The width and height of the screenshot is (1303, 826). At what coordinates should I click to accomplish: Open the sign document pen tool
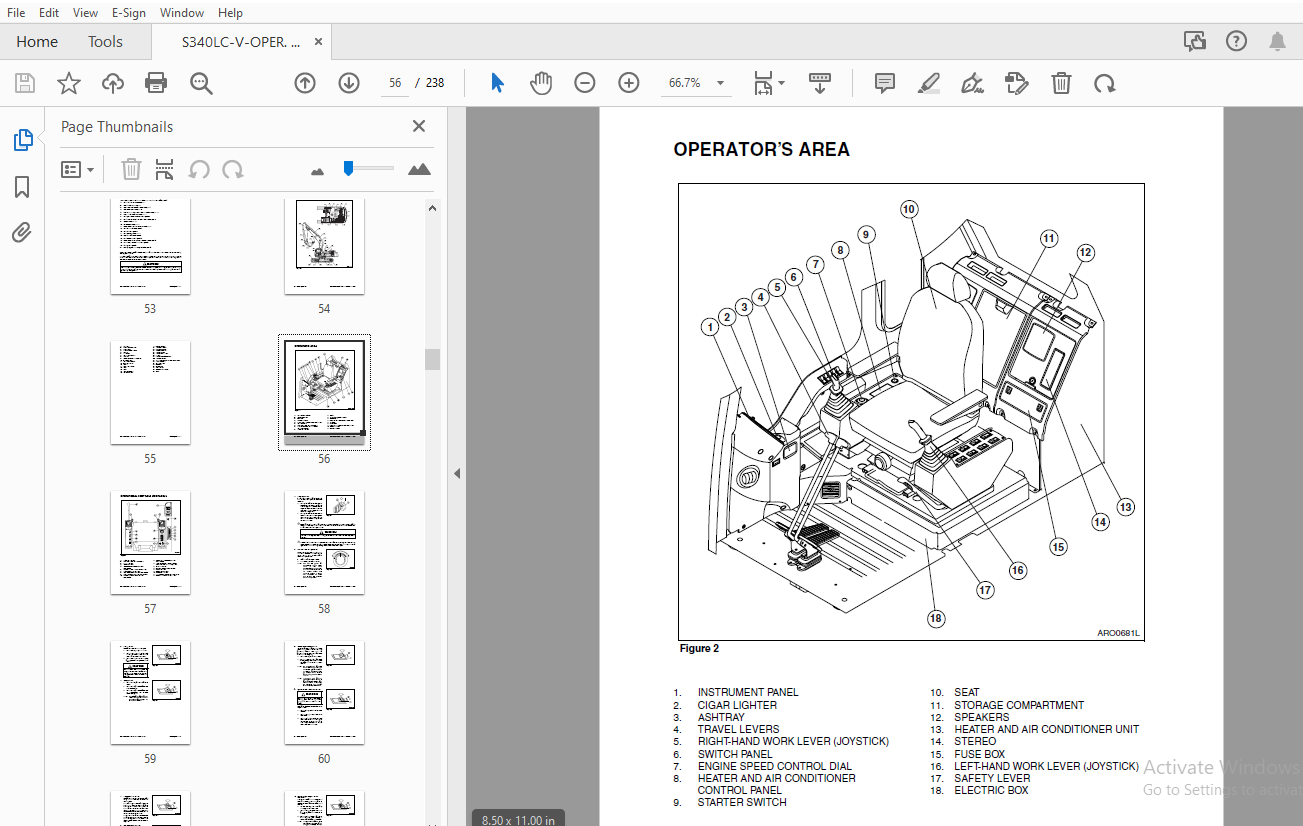click(x=972, y=83)
